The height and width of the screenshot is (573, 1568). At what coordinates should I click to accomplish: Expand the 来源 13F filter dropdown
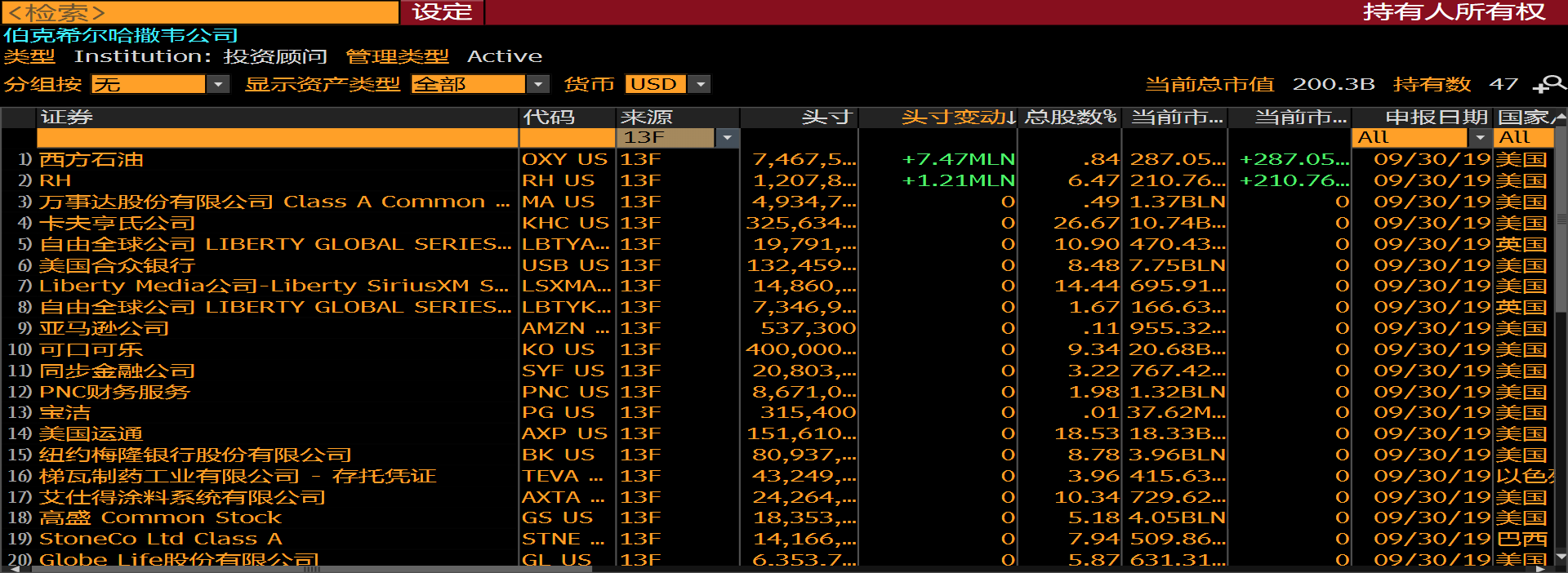[727, 138]
